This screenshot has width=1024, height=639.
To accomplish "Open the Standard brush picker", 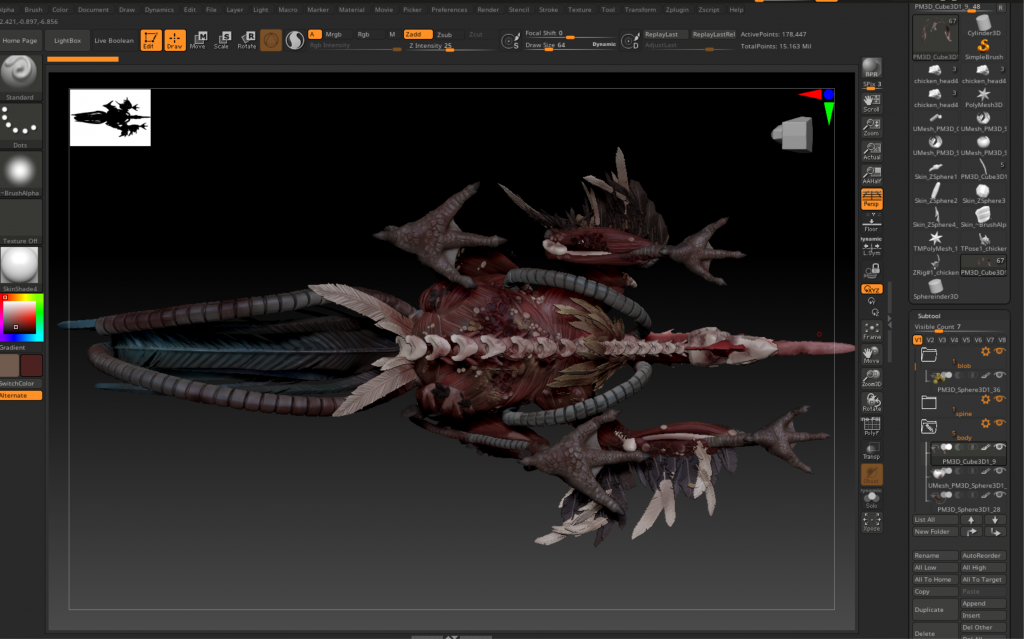I will coord(20,73).
